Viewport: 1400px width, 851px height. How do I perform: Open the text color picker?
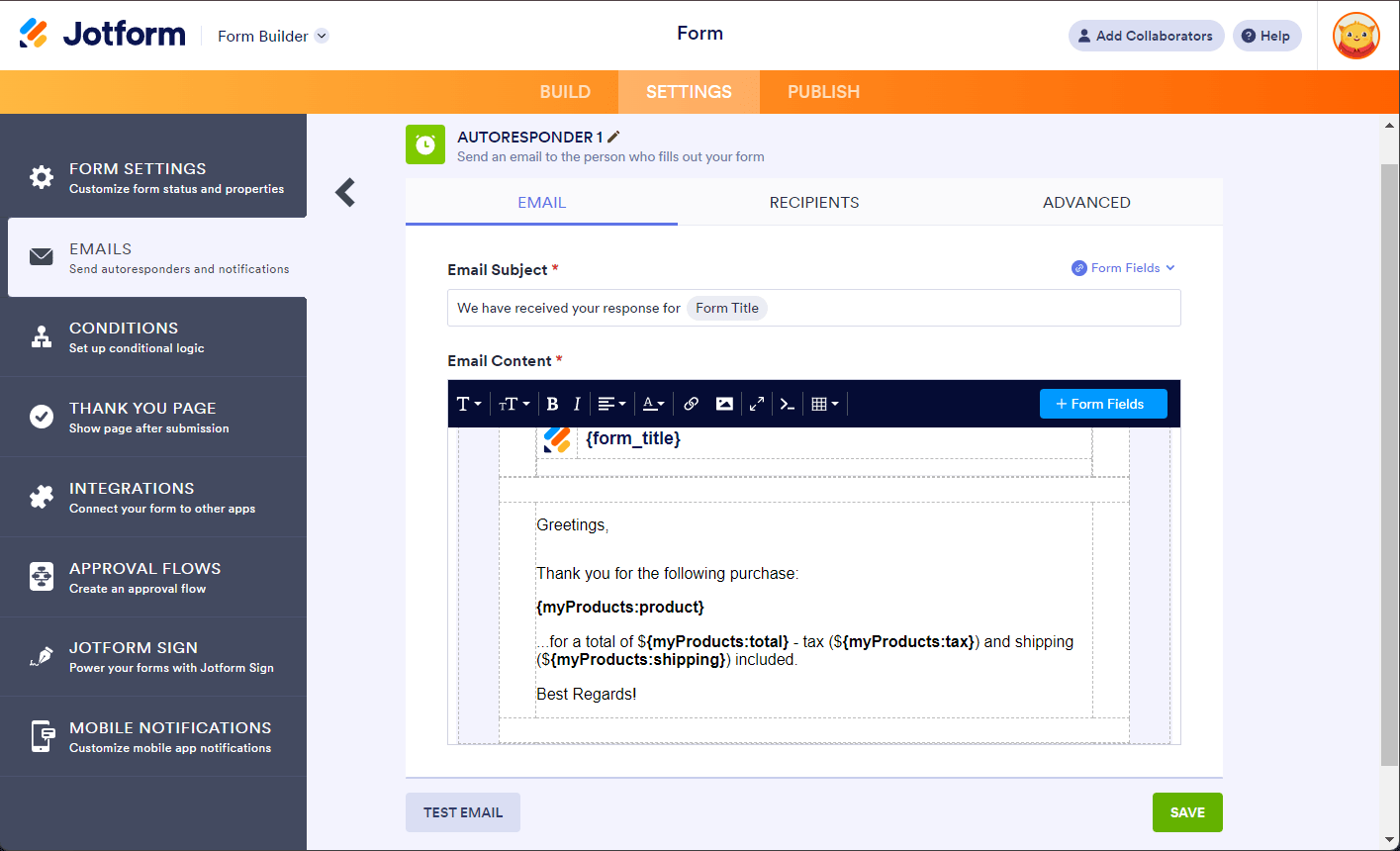click(653, 404)
